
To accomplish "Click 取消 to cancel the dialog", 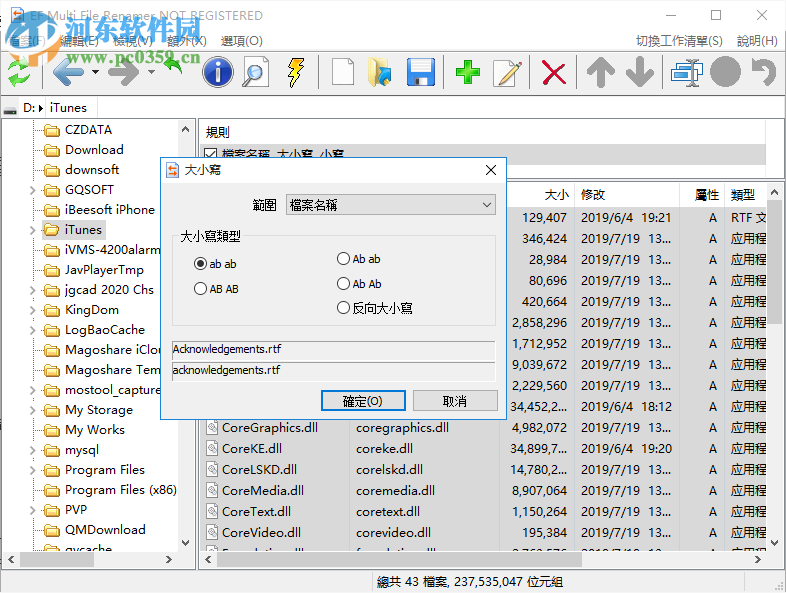I will (x=455, y=401).
